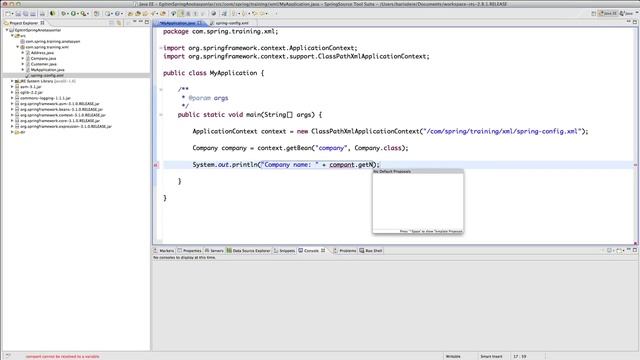Viewport: 640px width, 360px height.
Task: Click the Save toolbar icon
Action: pyautogui.click(x=18, y=14)
